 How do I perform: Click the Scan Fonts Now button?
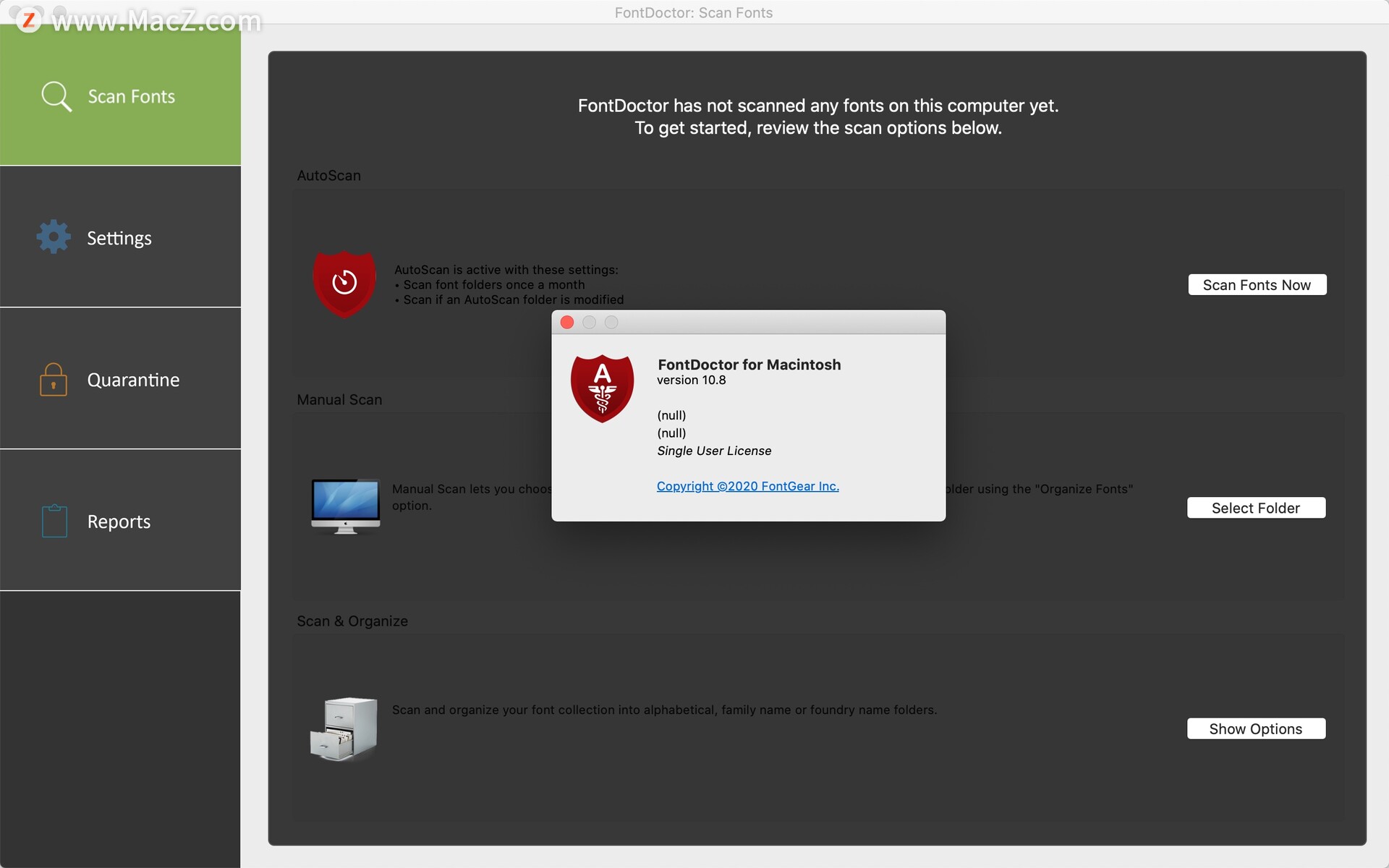pos(1257,285)
